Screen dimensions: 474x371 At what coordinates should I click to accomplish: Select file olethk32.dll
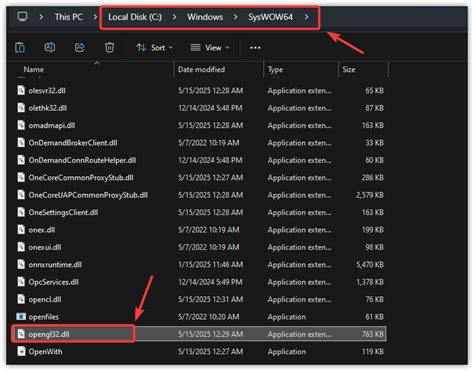(x=48, y=108)
